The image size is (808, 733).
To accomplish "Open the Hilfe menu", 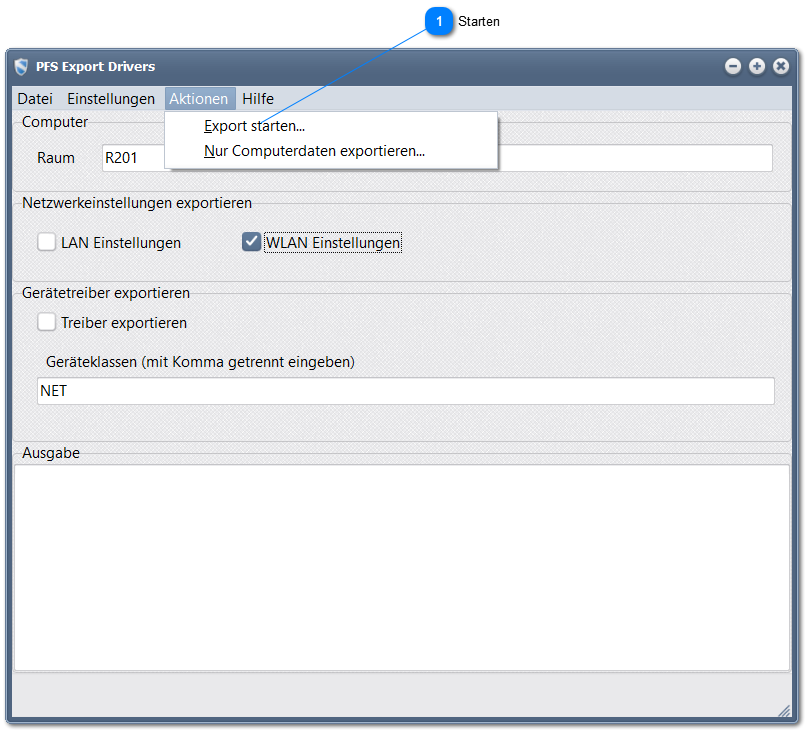I will [258, 99].
